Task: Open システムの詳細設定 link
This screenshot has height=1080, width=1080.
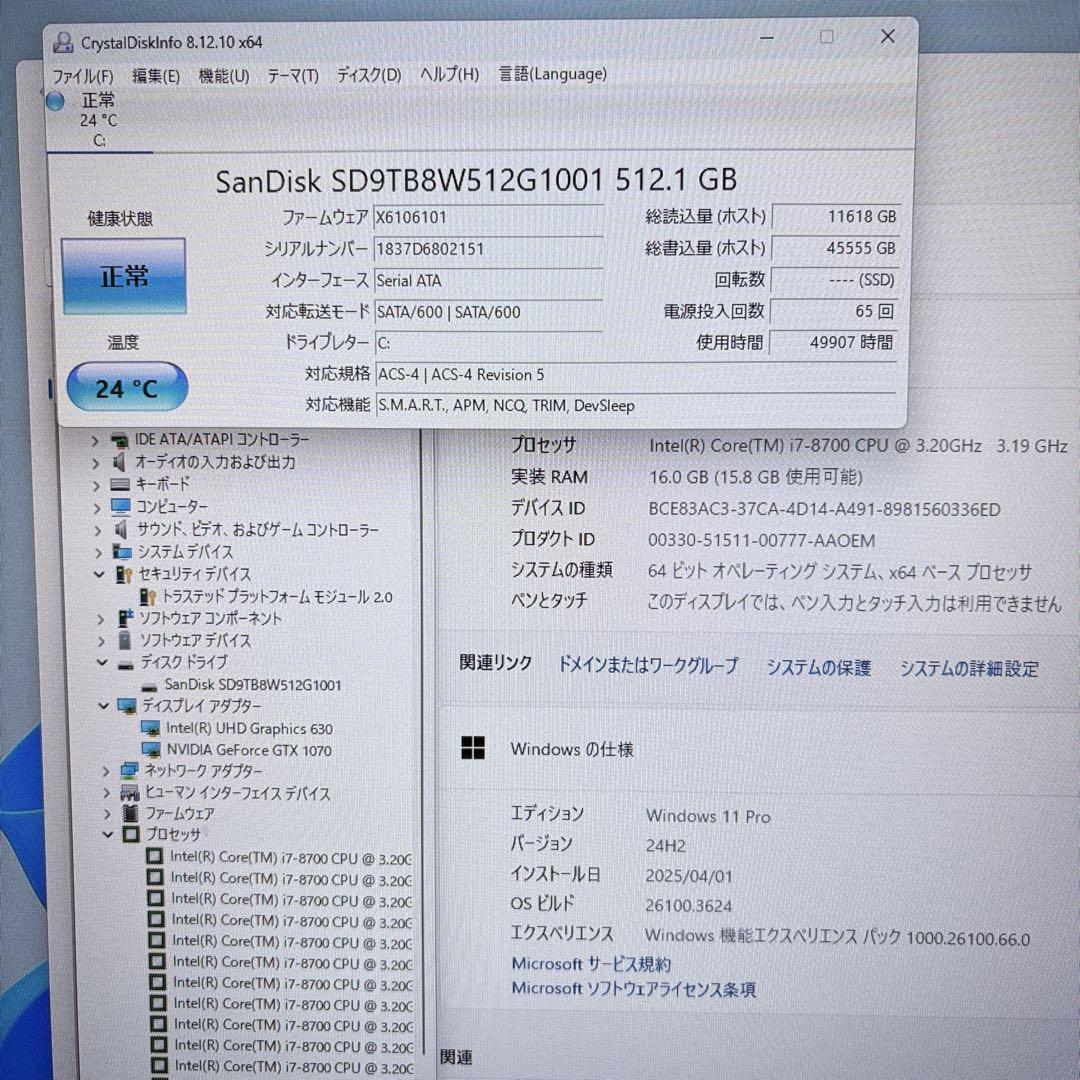Action: (x=969, y=669)
